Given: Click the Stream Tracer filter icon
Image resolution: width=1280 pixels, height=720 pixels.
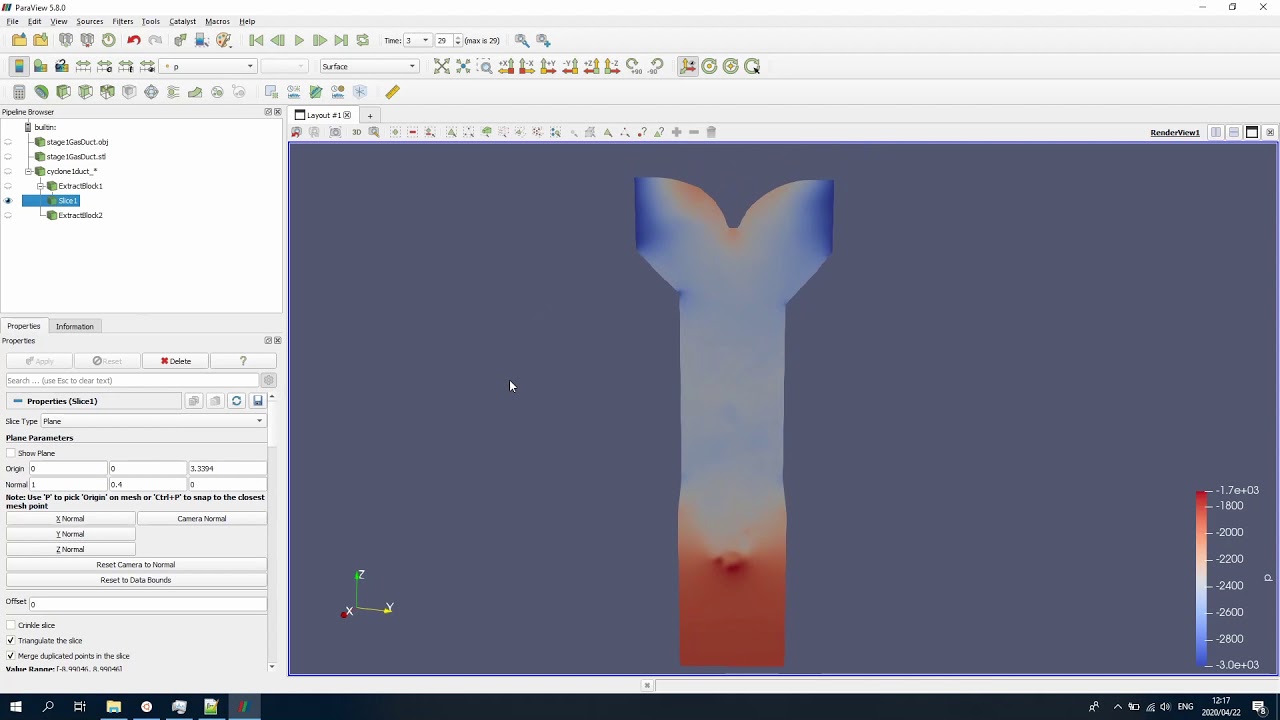Looking at the screenshot, I should tap(173, 92).
